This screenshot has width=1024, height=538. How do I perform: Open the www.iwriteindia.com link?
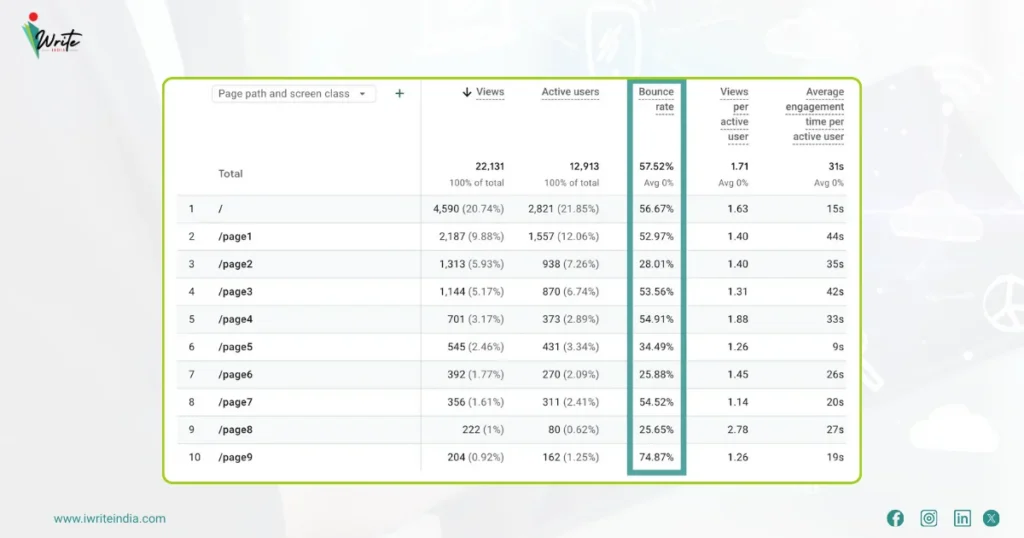click(x=110, y=518)
